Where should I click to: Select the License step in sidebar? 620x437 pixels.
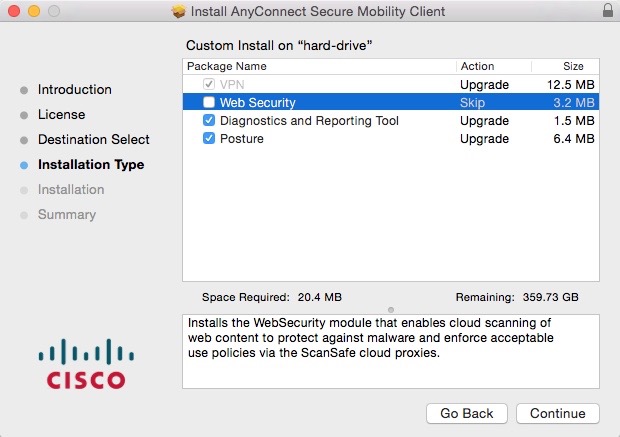click(61, 114)
